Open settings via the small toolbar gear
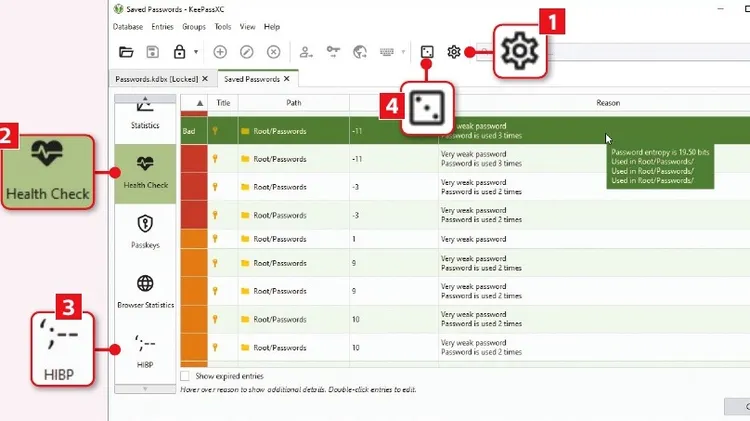Viewport: 750px width, 421px height. [x=453, y=52]
